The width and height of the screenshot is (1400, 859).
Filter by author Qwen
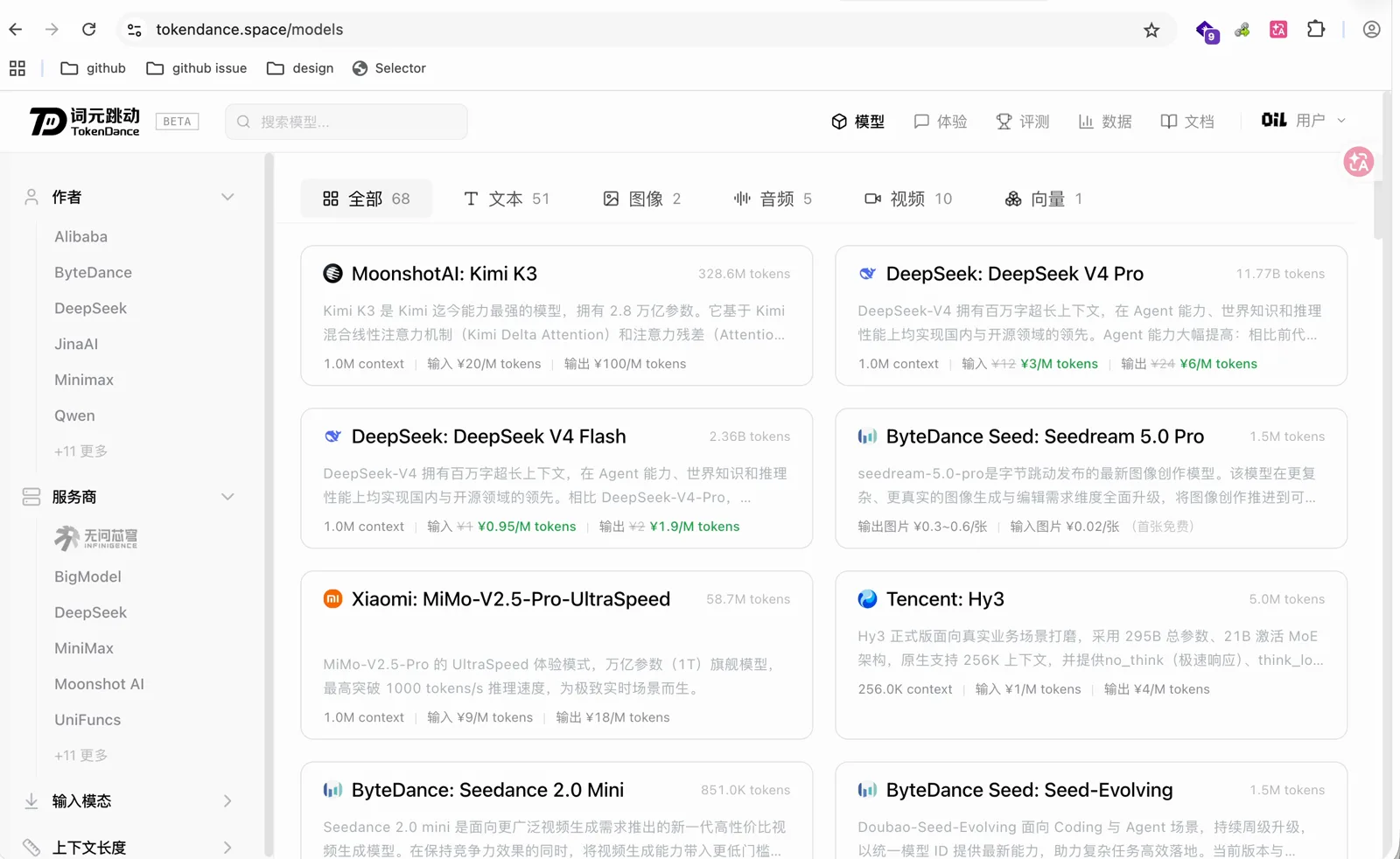pos(74,416)
